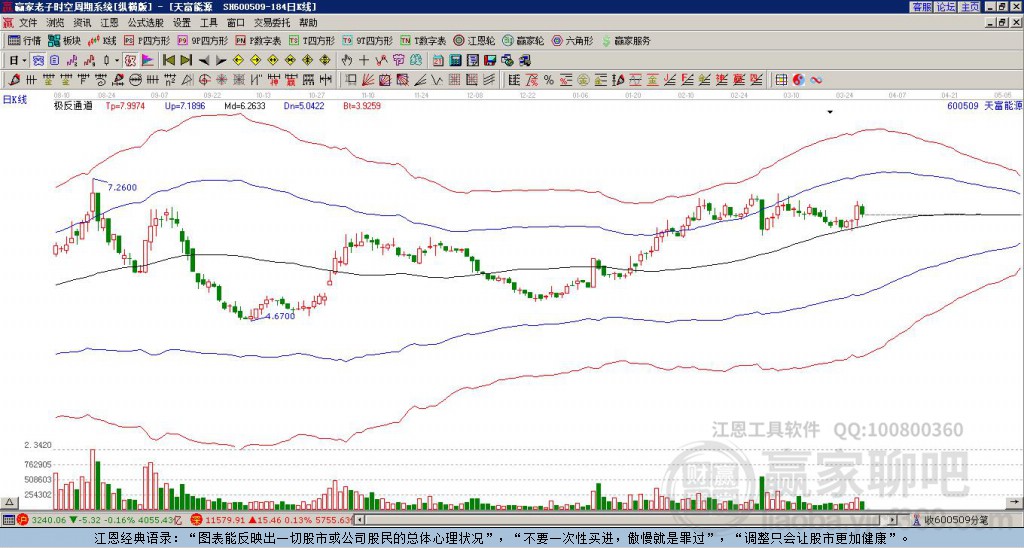Click the Gann fan lines icon

368,80
